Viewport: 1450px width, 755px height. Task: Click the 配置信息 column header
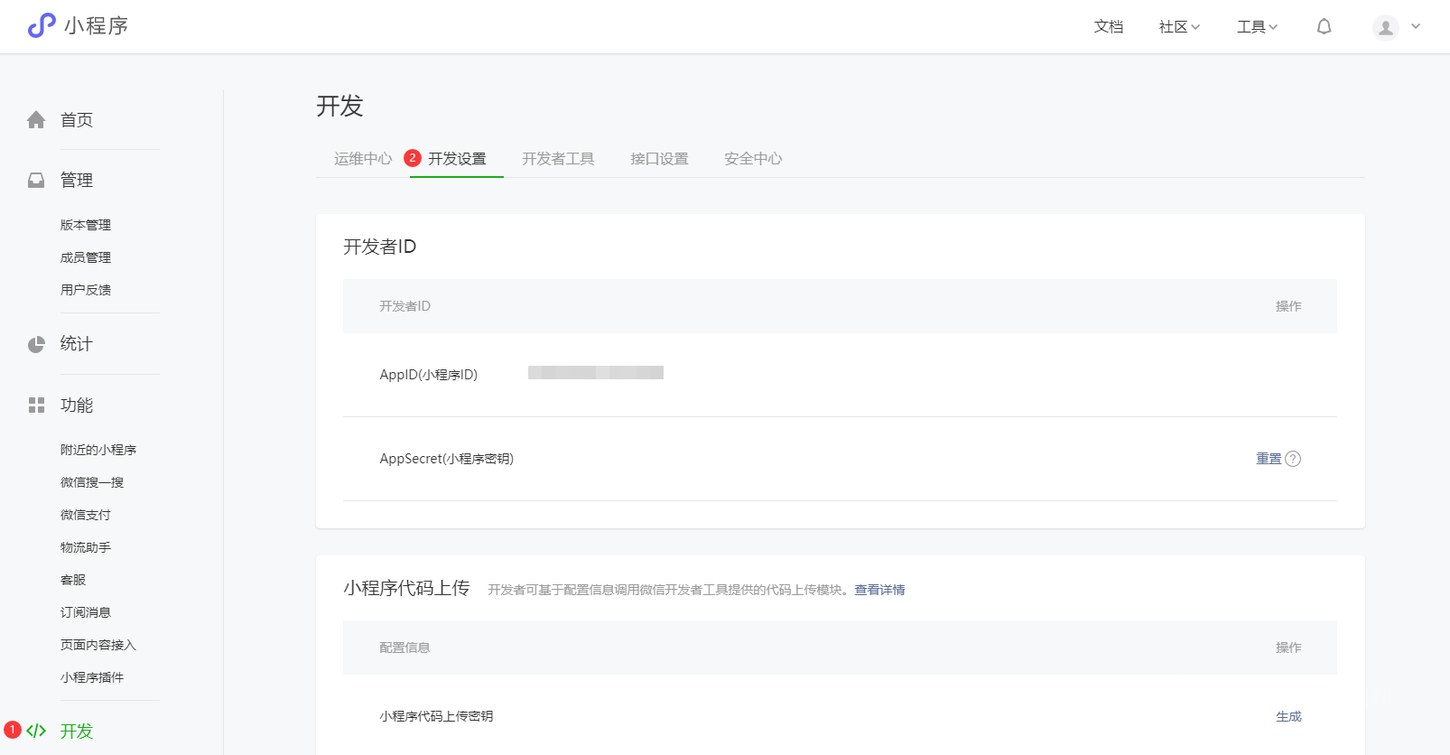pos(405,648)
